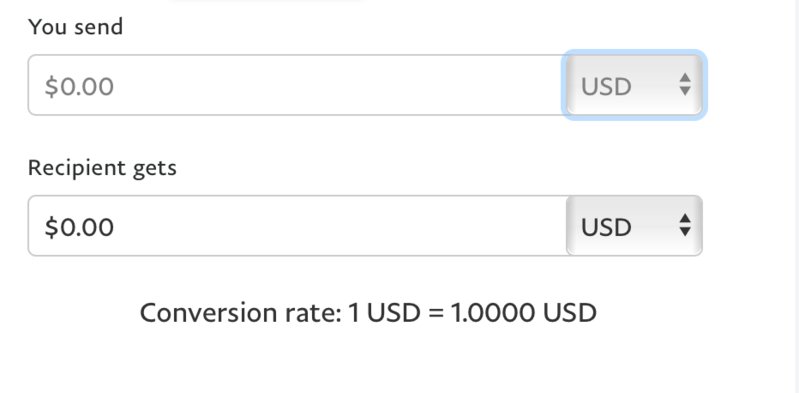Select the $0.00 value in recipient field

coord(79,227)
